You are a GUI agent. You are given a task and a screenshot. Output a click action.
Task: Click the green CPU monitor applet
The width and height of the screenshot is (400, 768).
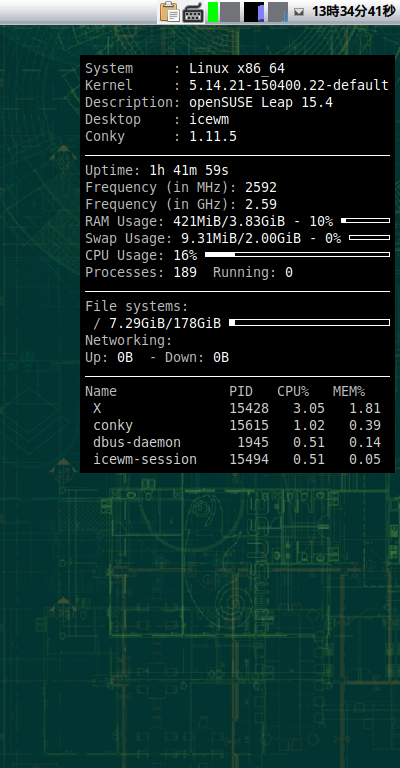pos(213,12)
